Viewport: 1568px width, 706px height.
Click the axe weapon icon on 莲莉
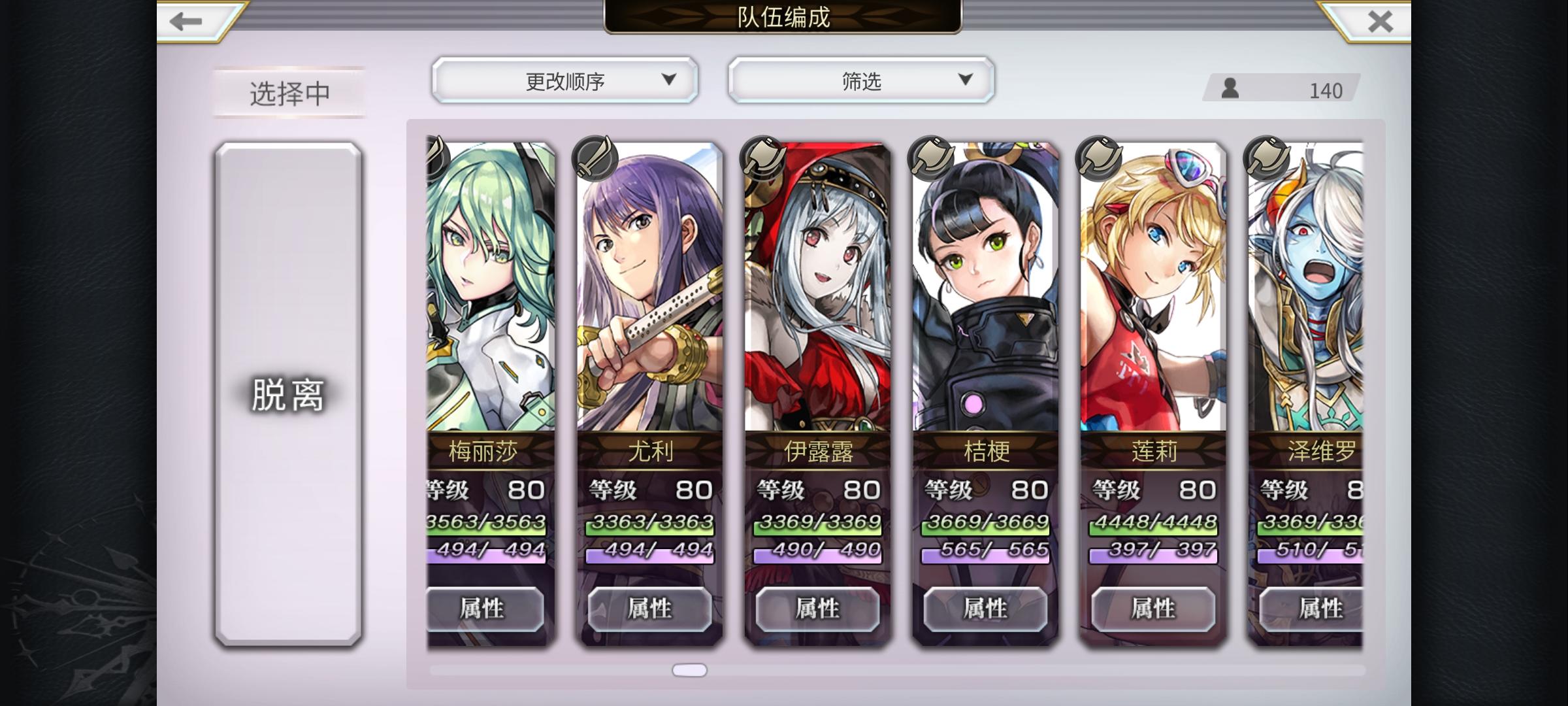pos(1098,158)
